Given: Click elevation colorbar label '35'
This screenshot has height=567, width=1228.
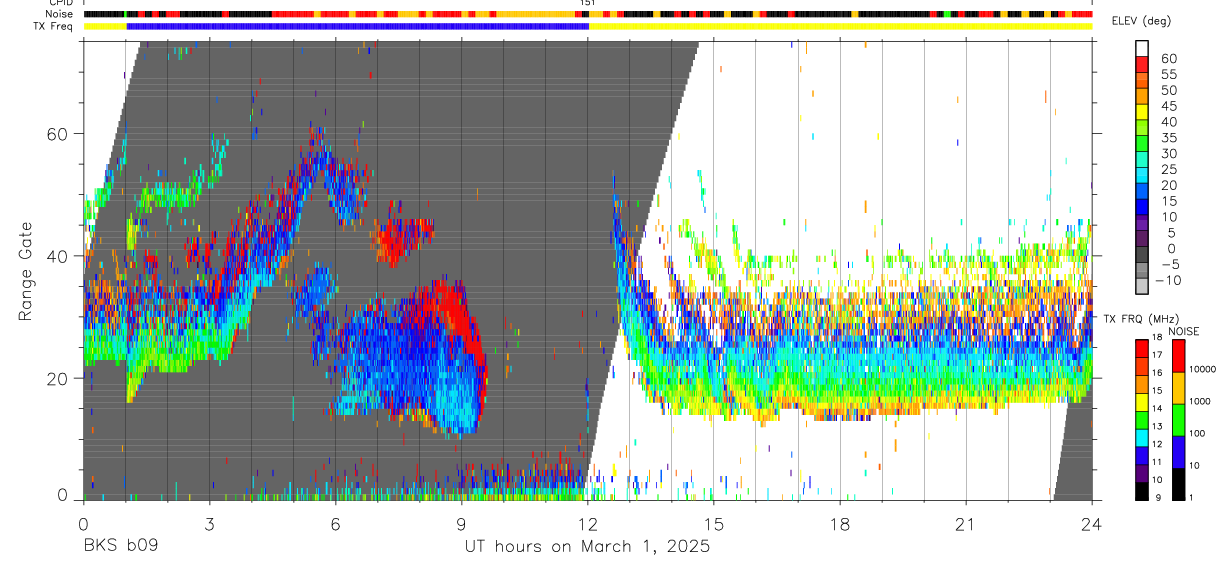Looking at the screenshot, I should pyautogui.click(x=1169, y=138).
